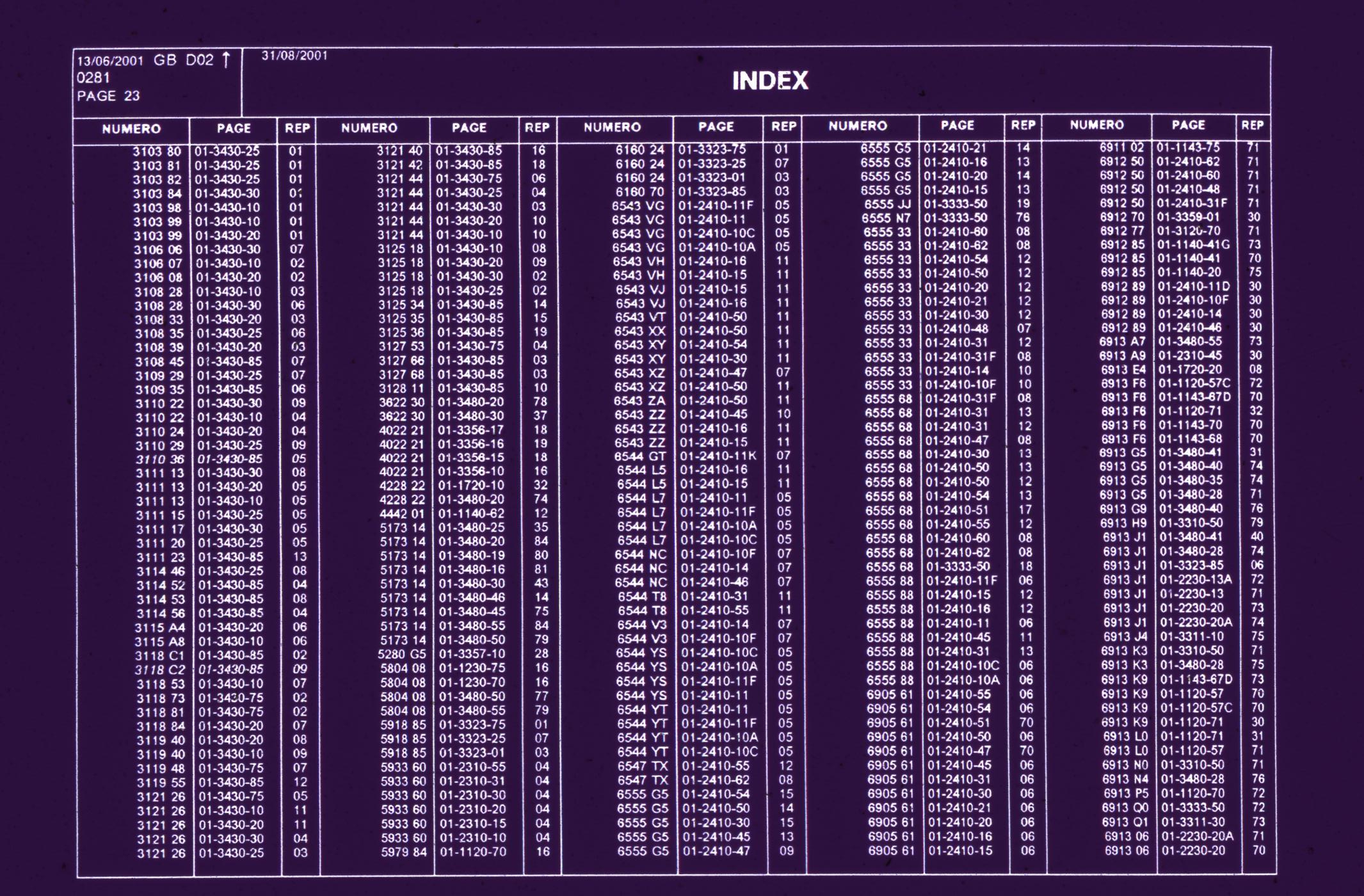Viewport: 1364px width, 896px height.
Task: Click PAGE column header above 01-3323-75
Action: pyautogui.click(x=716, y=127)
